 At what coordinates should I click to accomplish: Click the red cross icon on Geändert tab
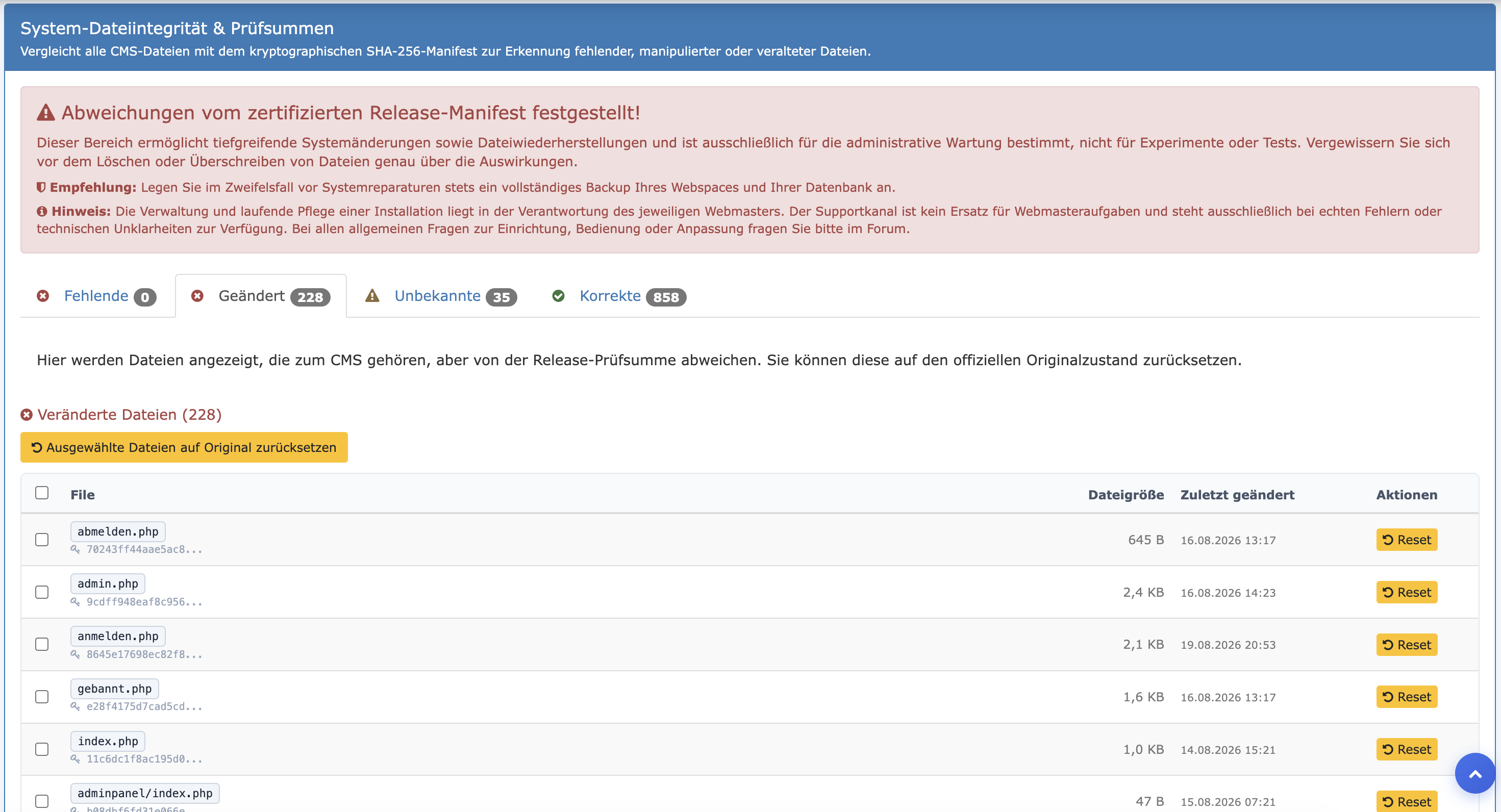pos(197,296)
